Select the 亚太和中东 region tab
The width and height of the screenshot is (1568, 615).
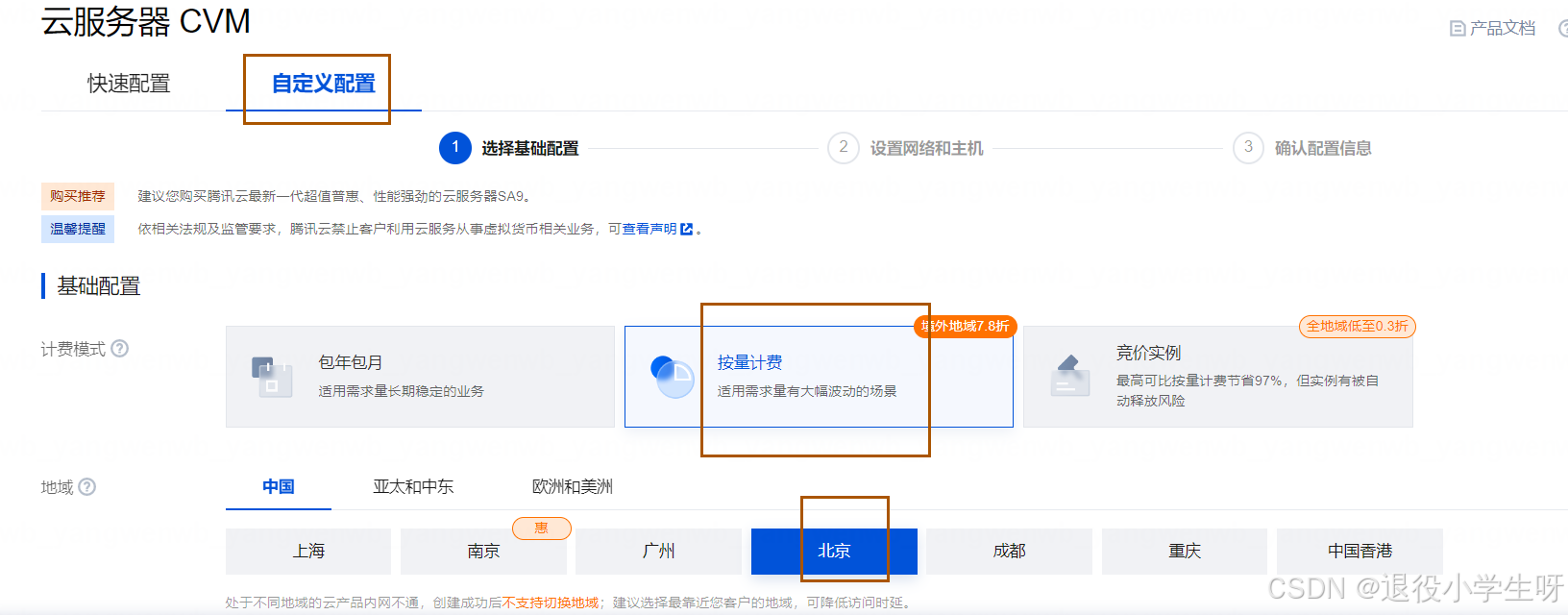point(413,487)
